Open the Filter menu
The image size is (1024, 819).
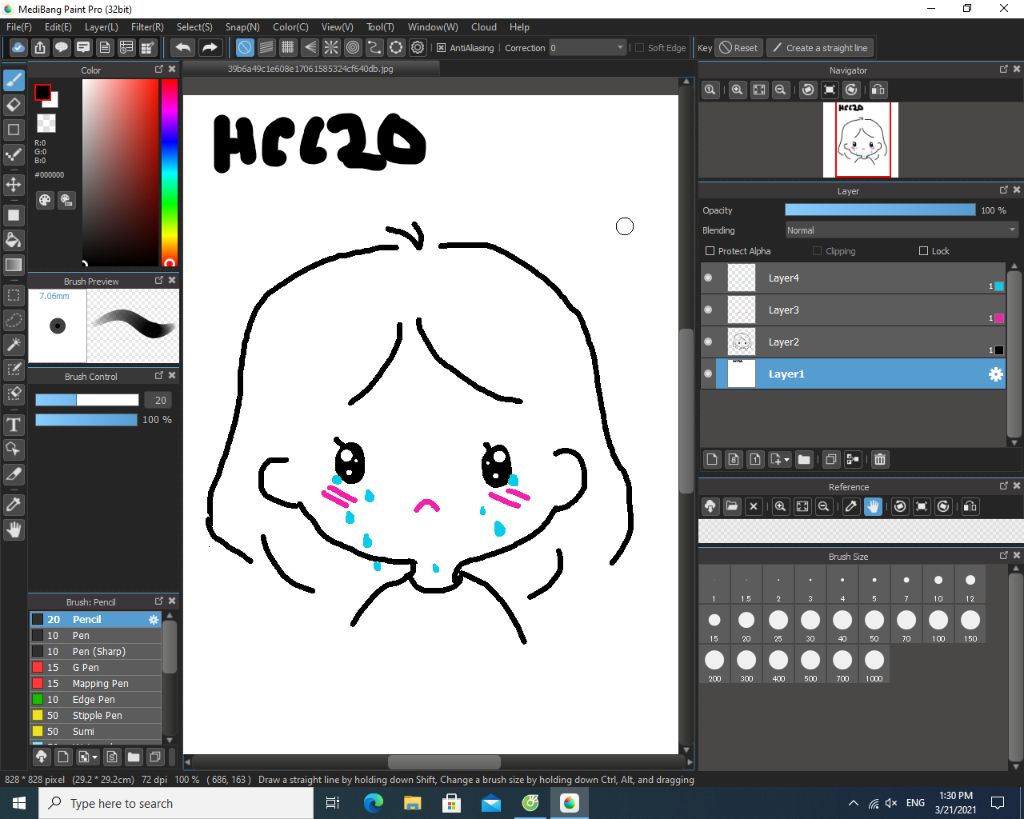148,27
